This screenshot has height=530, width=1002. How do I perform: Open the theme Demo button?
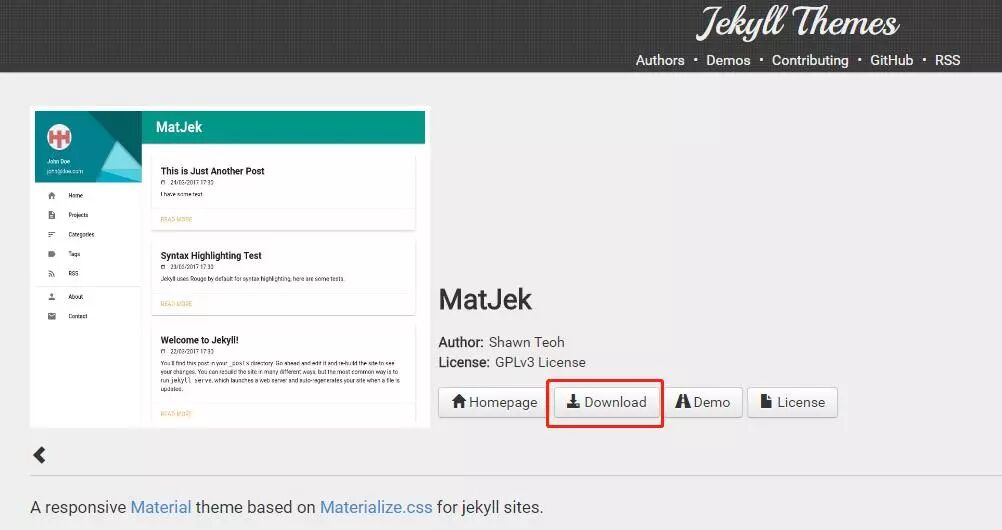point(703,402)
